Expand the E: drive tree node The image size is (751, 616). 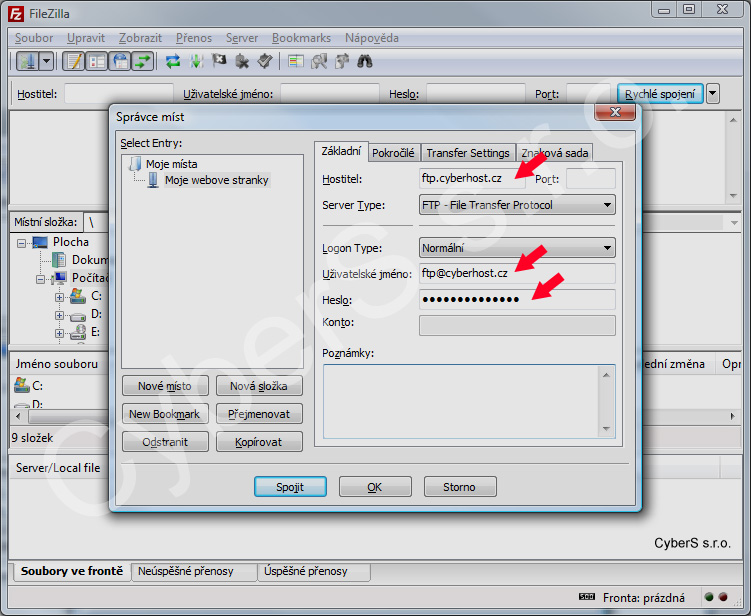[59, 333]
